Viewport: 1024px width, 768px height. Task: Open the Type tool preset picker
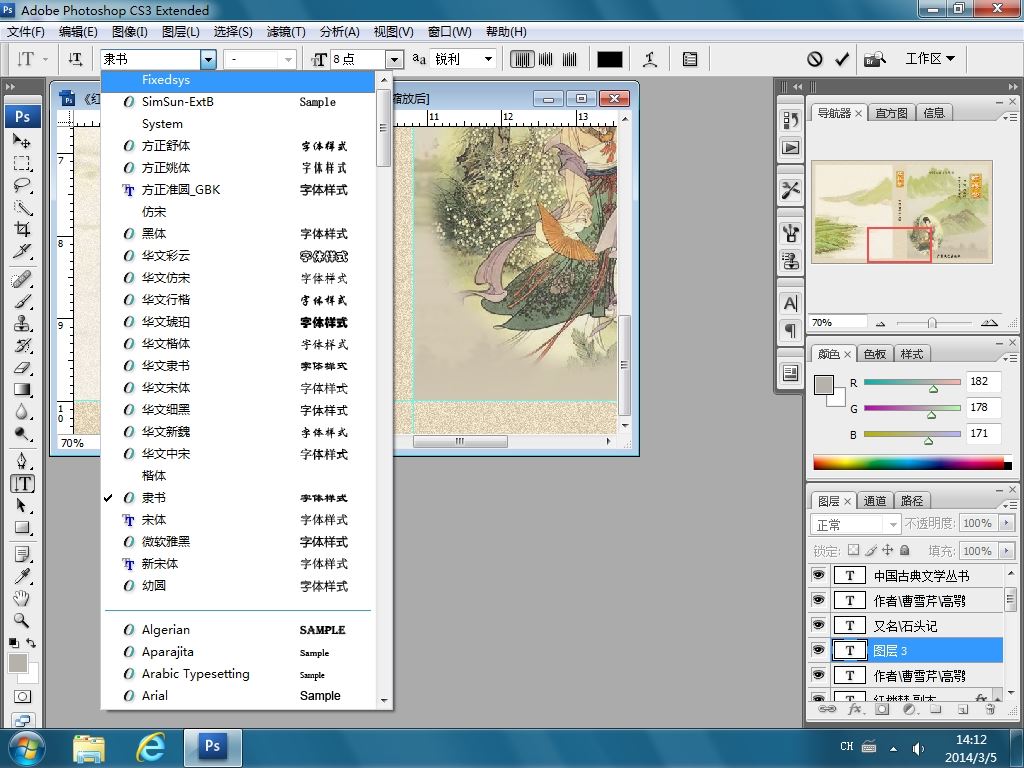(31, 59)
